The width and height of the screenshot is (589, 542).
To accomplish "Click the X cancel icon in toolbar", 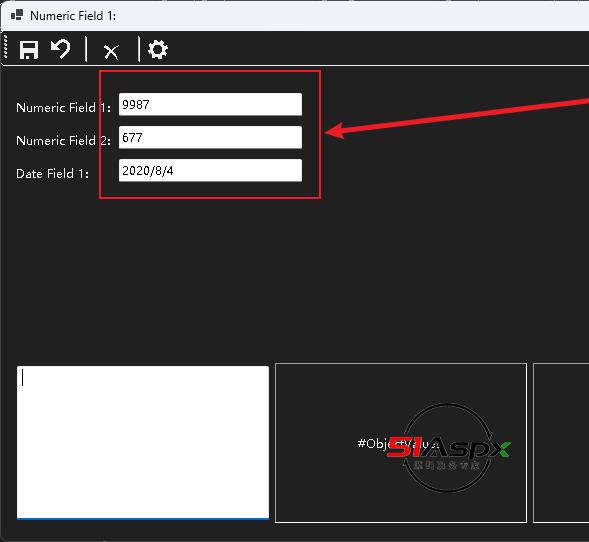I will 111,52.
